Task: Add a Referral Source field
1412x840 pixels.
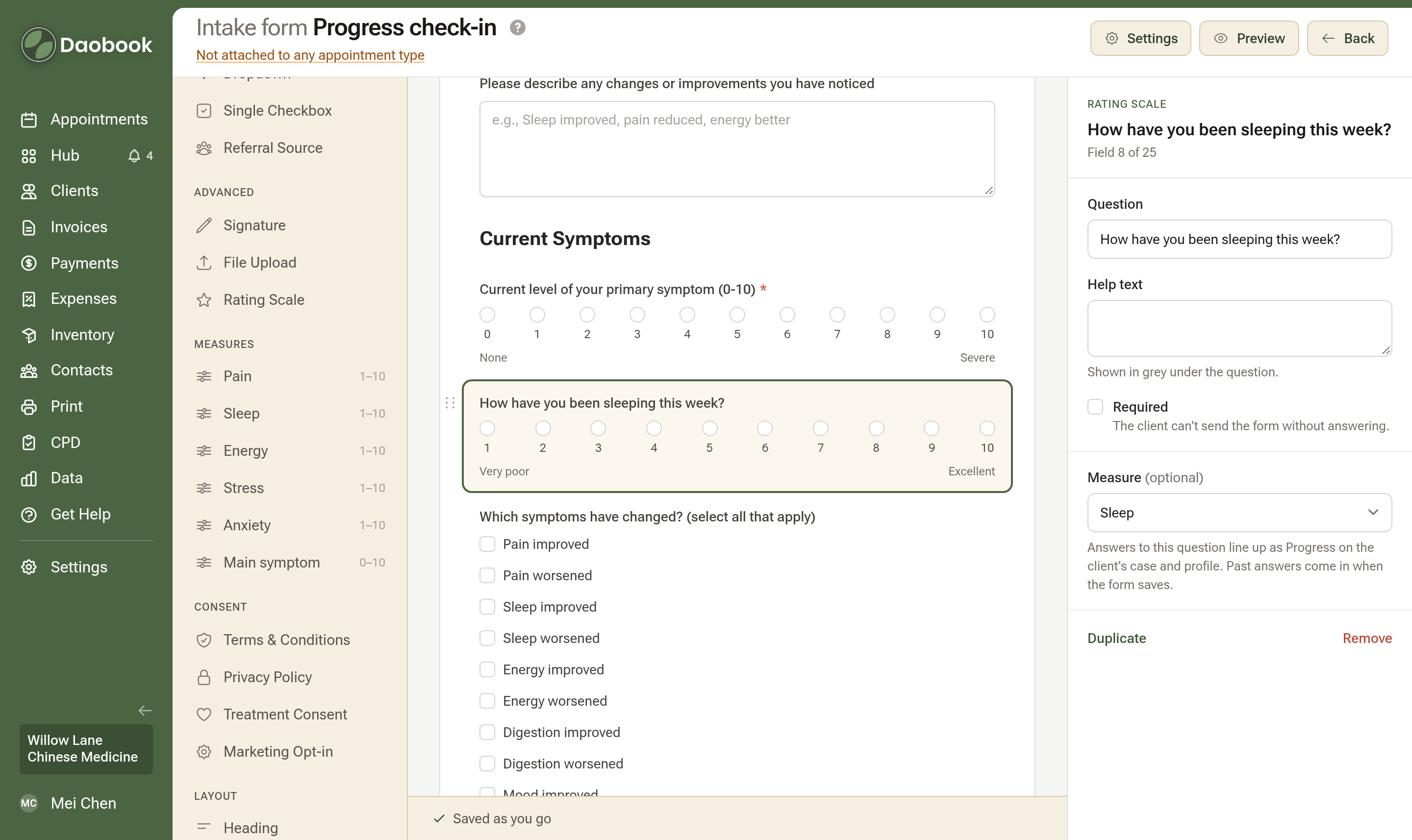Action: pos(290,148)
